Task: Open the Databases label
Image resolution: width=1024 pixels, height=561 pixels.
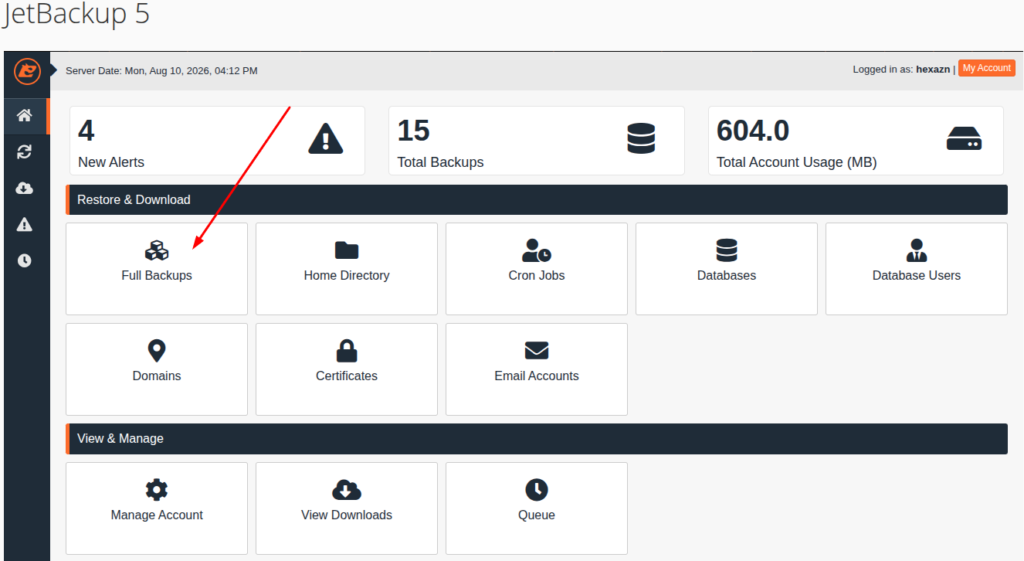Action: [726, 276]
